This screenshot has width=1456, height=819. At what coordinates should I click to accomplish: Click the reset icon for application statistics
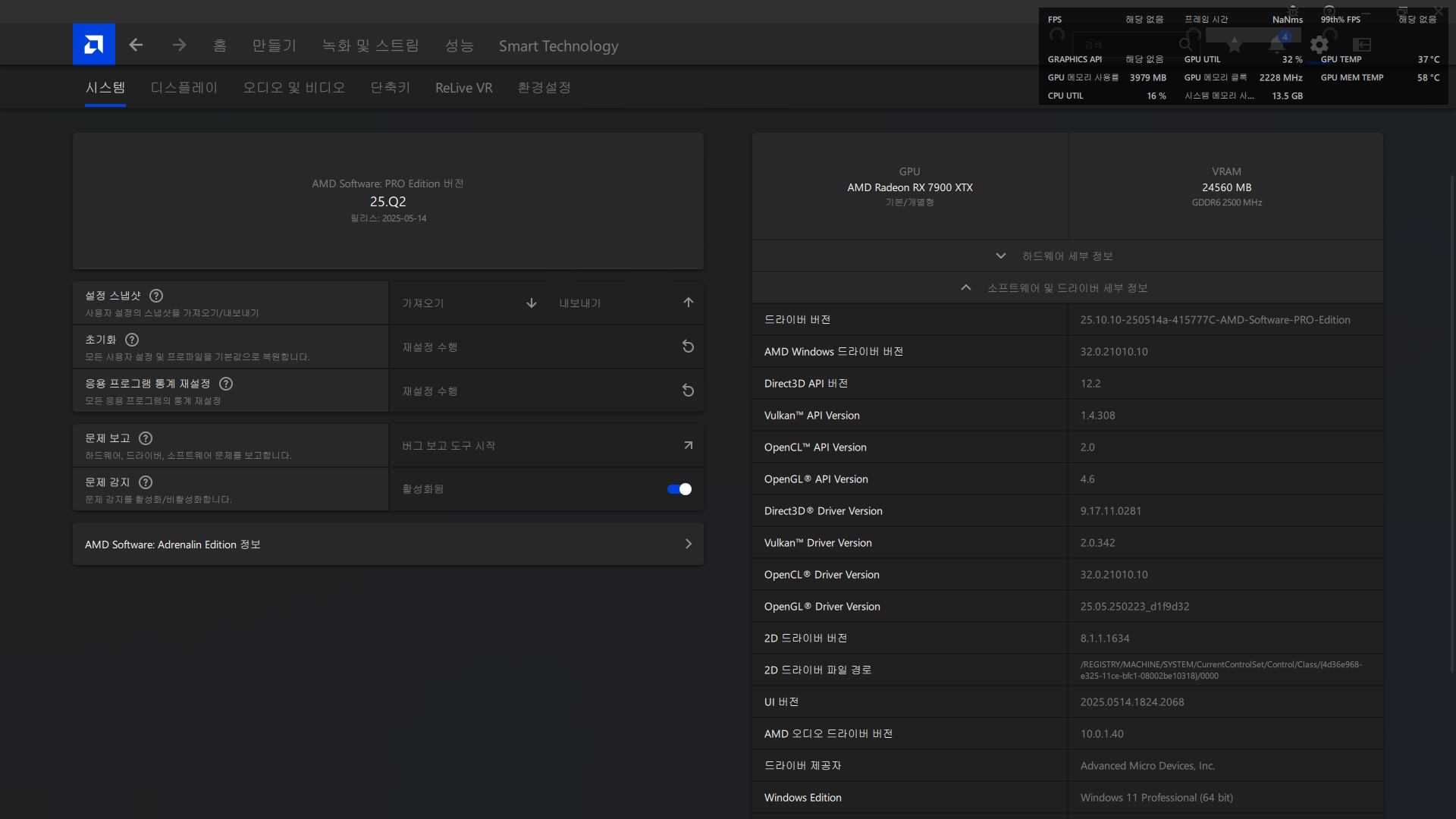click(689, 391)
